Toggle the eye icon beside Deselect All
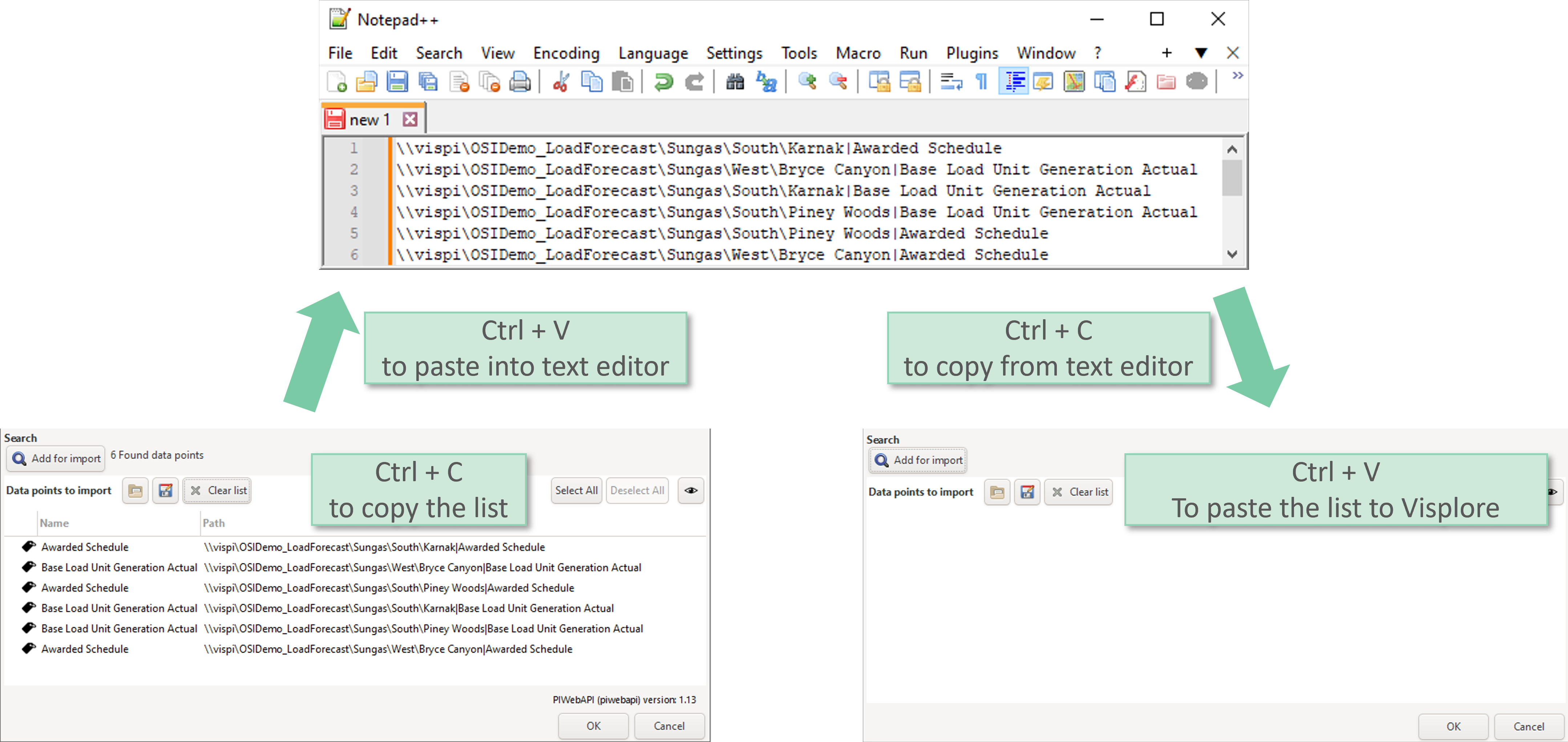 (690, 491)
